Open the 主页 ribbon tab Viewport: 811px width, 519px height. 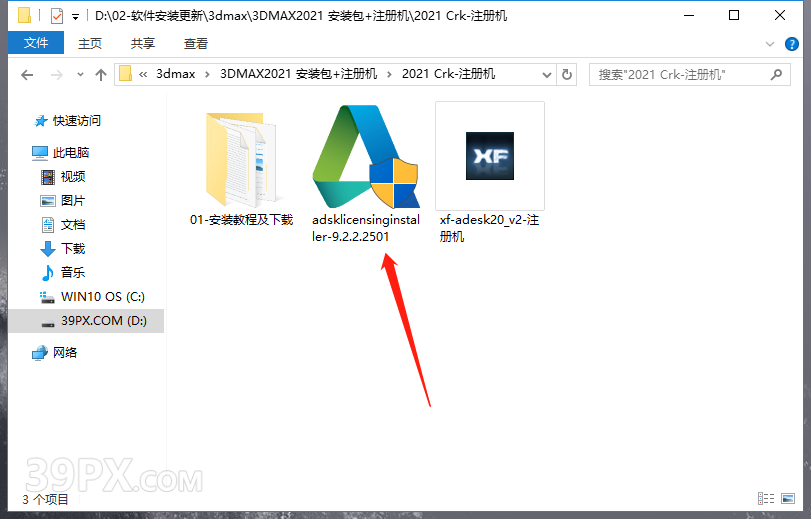90,43
